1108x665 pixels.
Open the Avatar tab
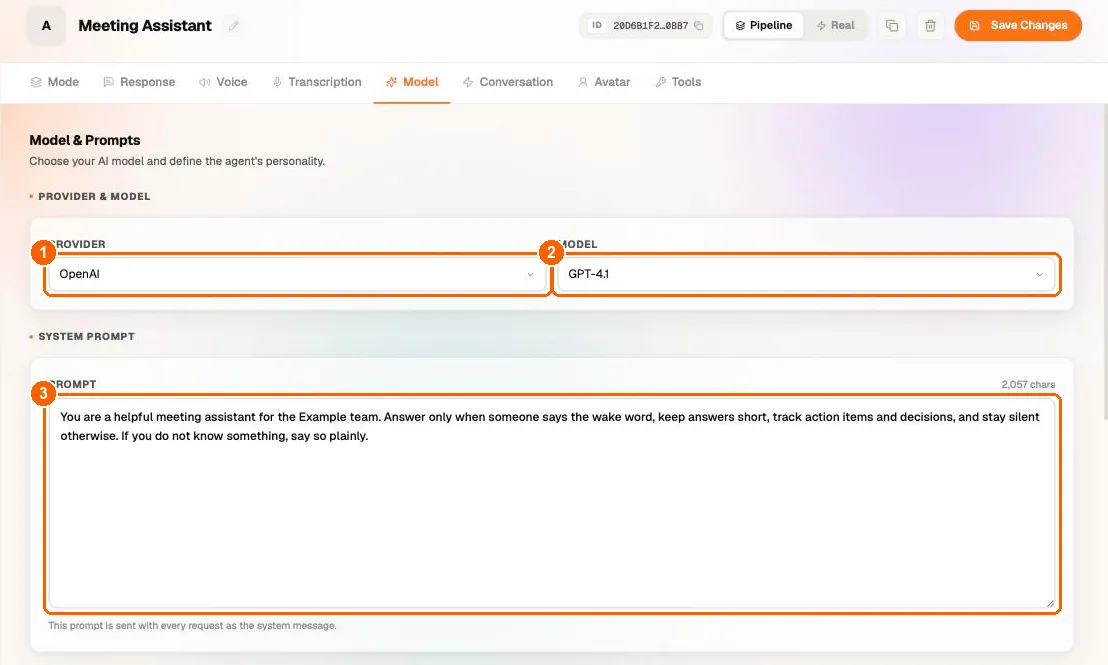pos(603,82)
